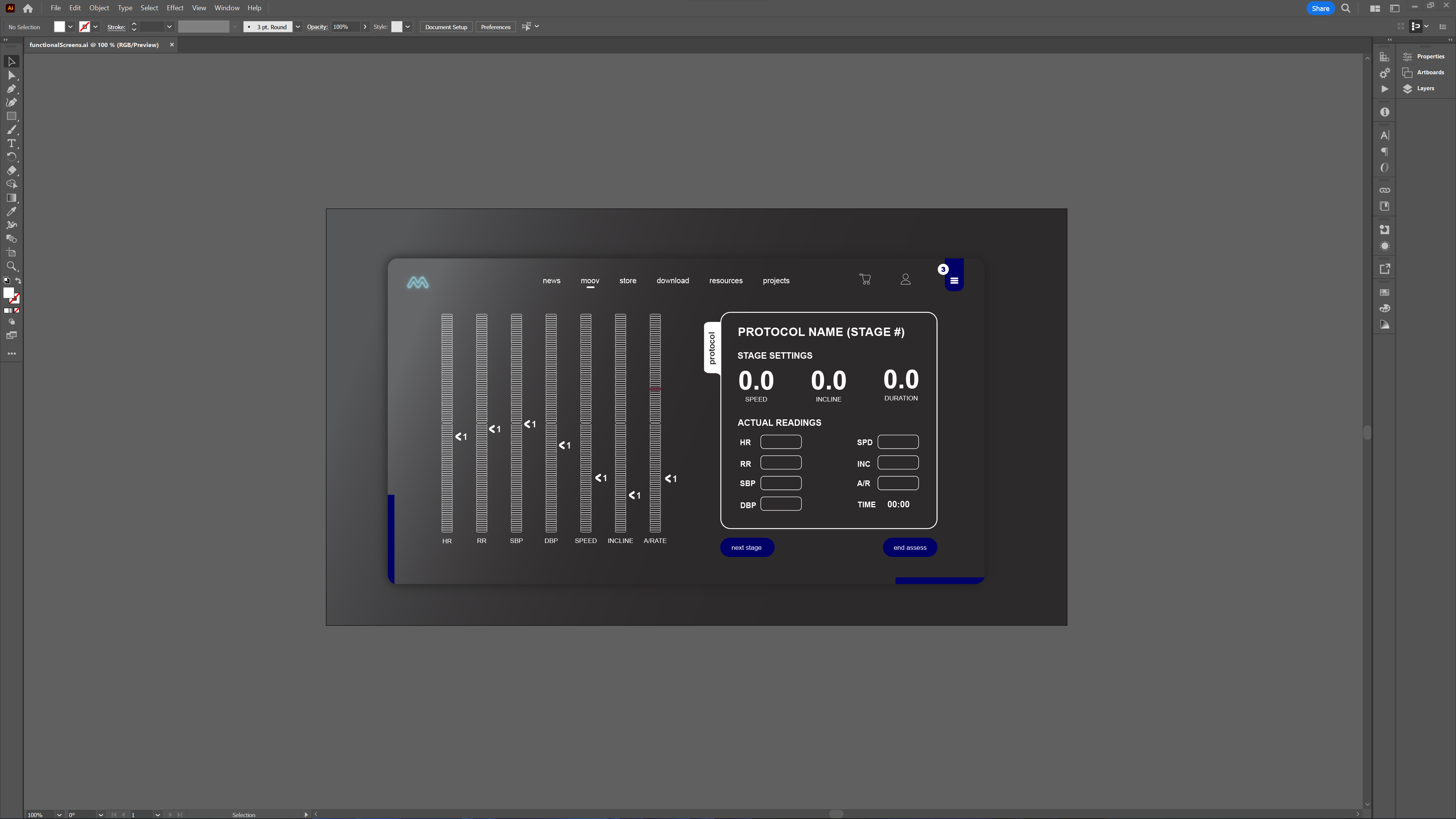The image size is (1456, 819).
Task: Open 3 pt. Round brush dropdown
Action: pos(298,27)
